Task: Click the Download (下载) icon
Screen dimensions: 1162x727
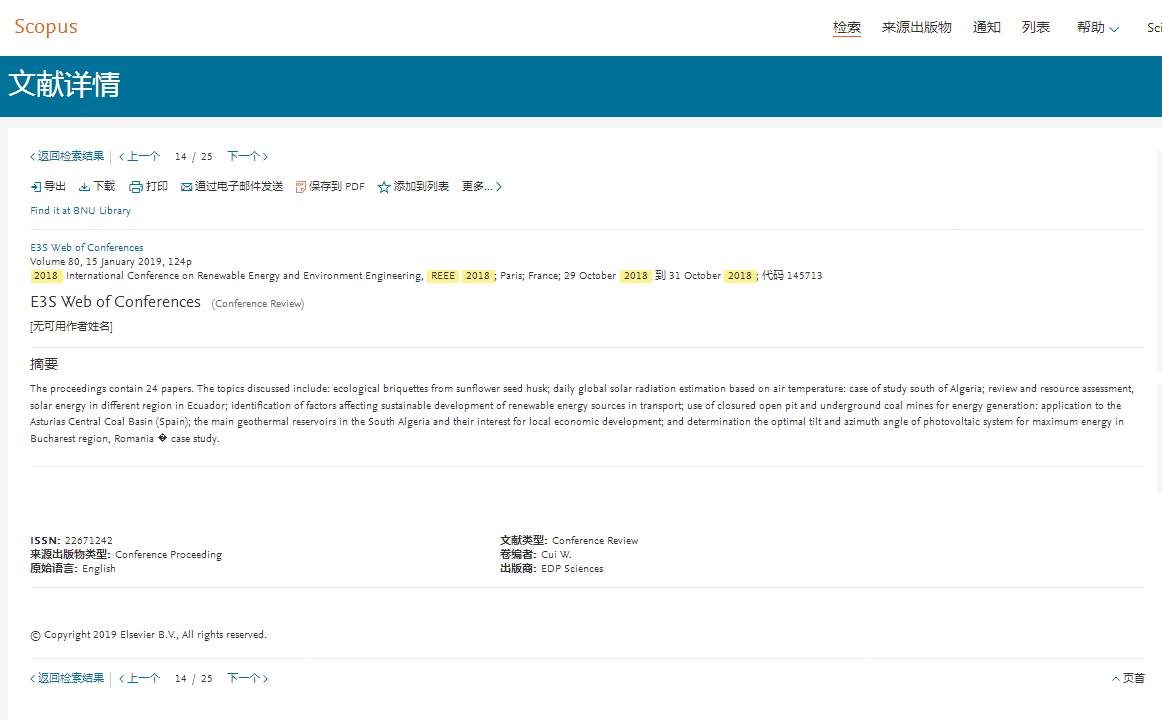Action: tap(85, 187)
